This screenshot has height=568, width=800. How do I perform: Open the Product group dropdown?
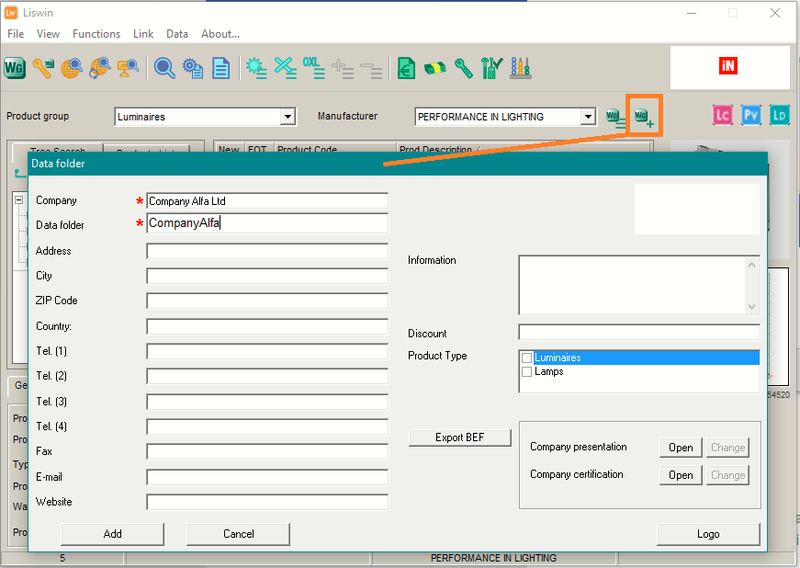[287, 117]
